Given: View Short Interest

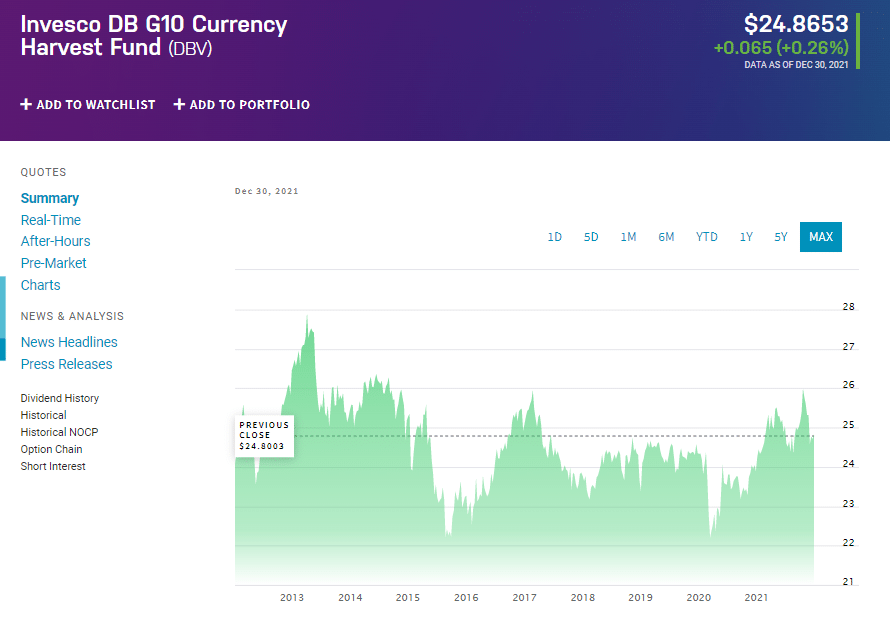Looking at the screenshot, I should coord(53,466).
